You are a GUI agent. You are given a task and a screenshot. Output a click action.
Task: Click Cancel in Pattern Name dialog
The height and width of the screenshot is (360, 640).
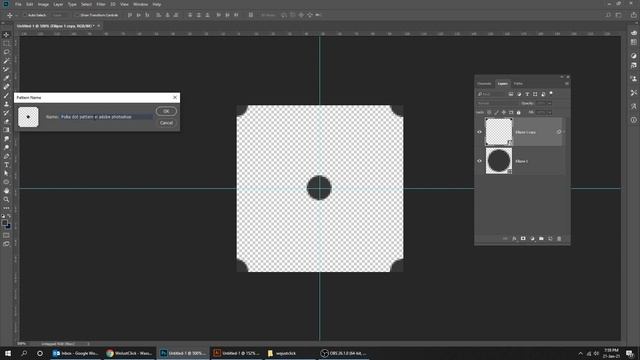pos(166,123)
